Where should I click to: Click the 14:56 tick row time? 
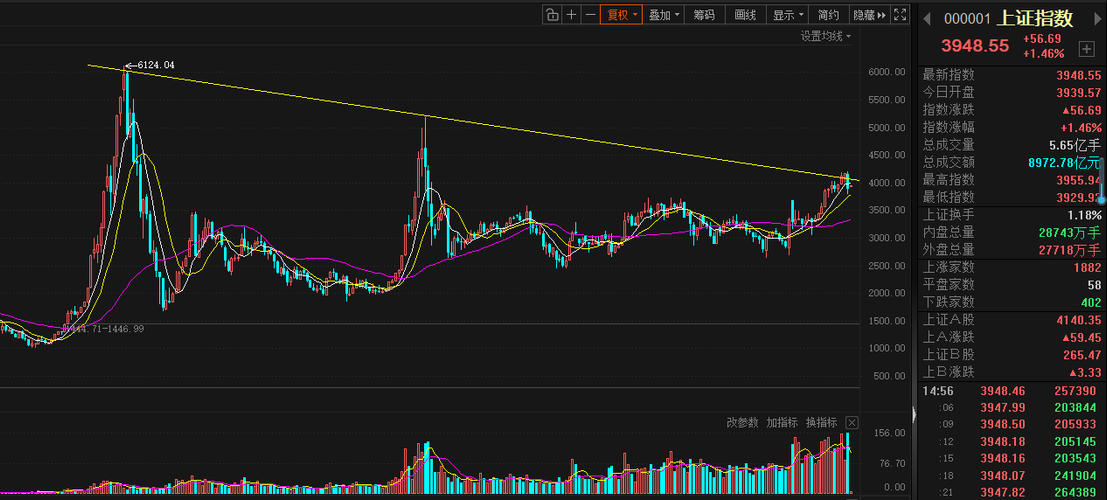[x=936, y=391]
